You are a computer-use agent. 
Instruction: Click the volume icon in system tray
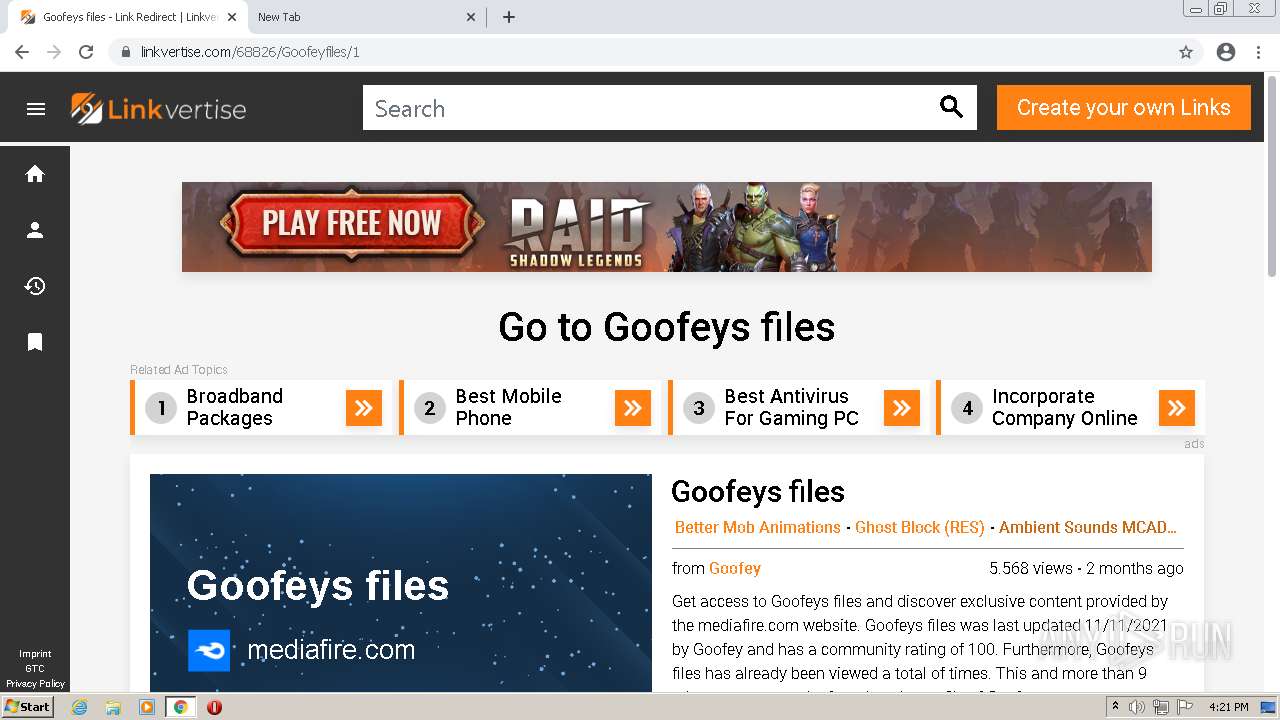(x=1137, y=707)
